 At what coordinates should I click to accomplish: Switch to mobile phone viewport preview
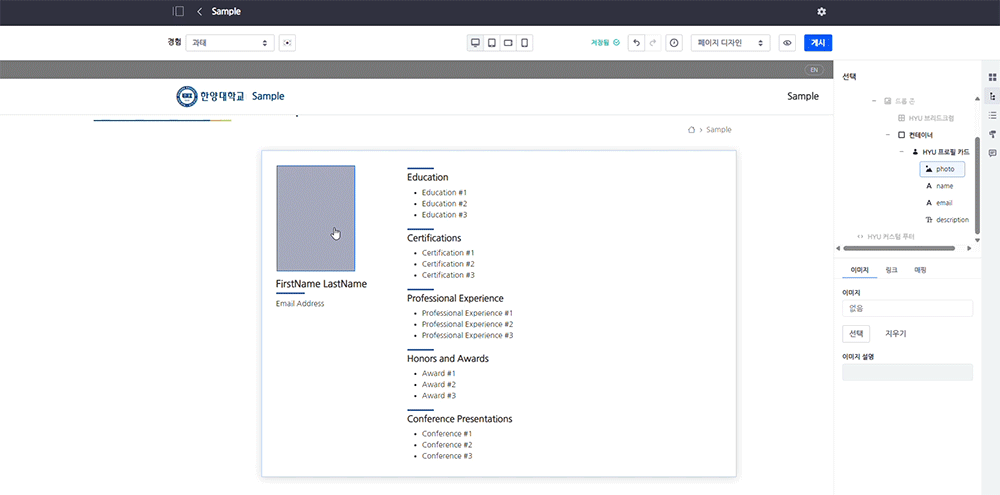point(524,43)
